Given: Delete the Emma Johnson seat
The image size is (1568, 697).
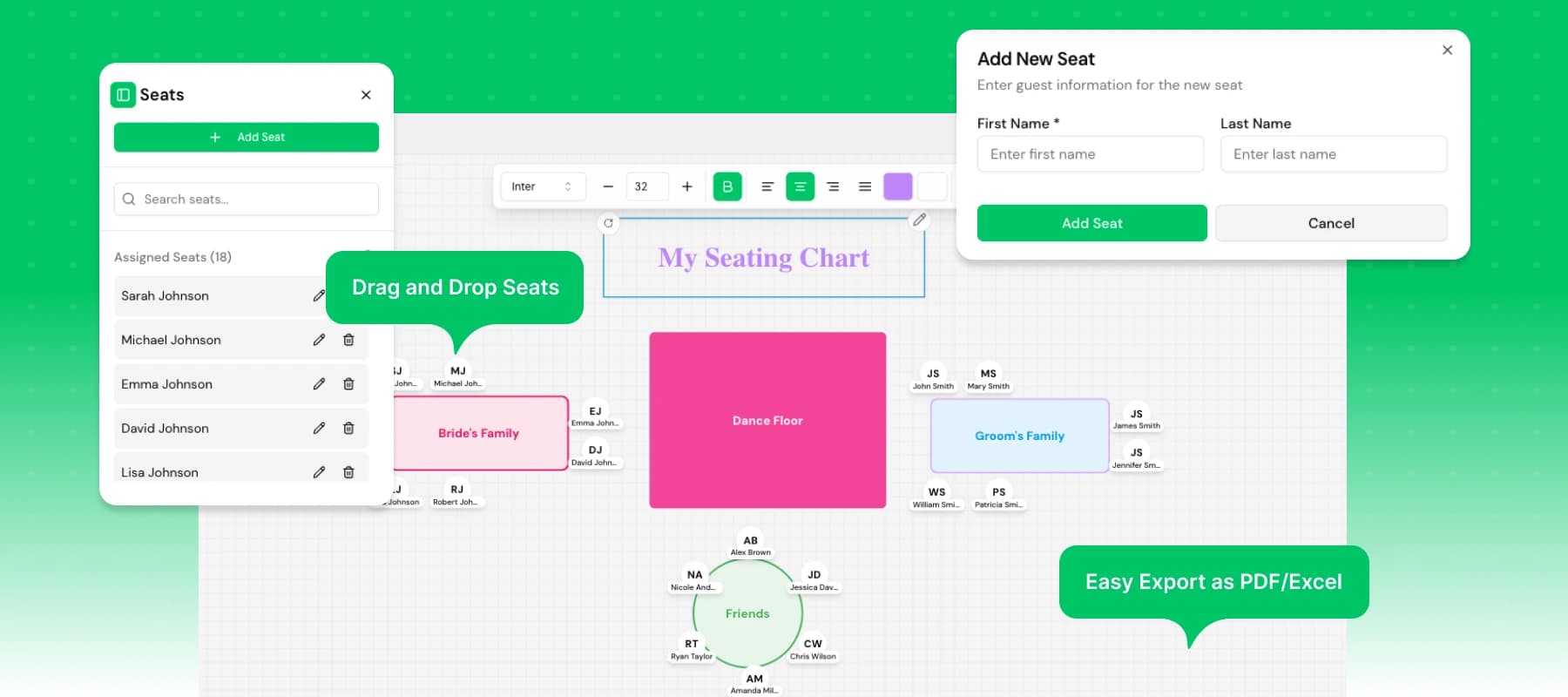Looking at the screenshot, I should point(348,384).
